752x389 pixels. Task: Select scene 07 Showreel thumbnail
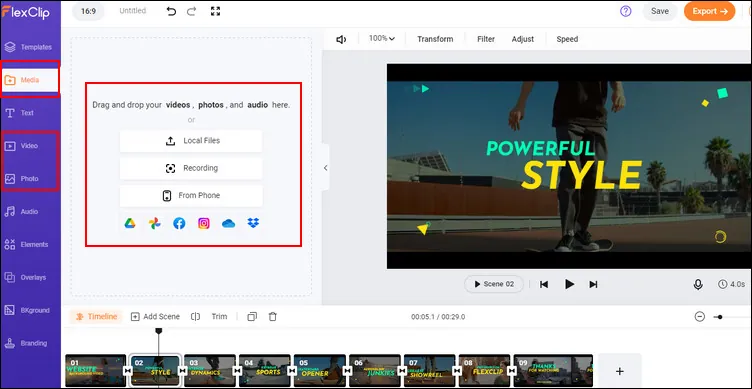(x=430, y=370)
